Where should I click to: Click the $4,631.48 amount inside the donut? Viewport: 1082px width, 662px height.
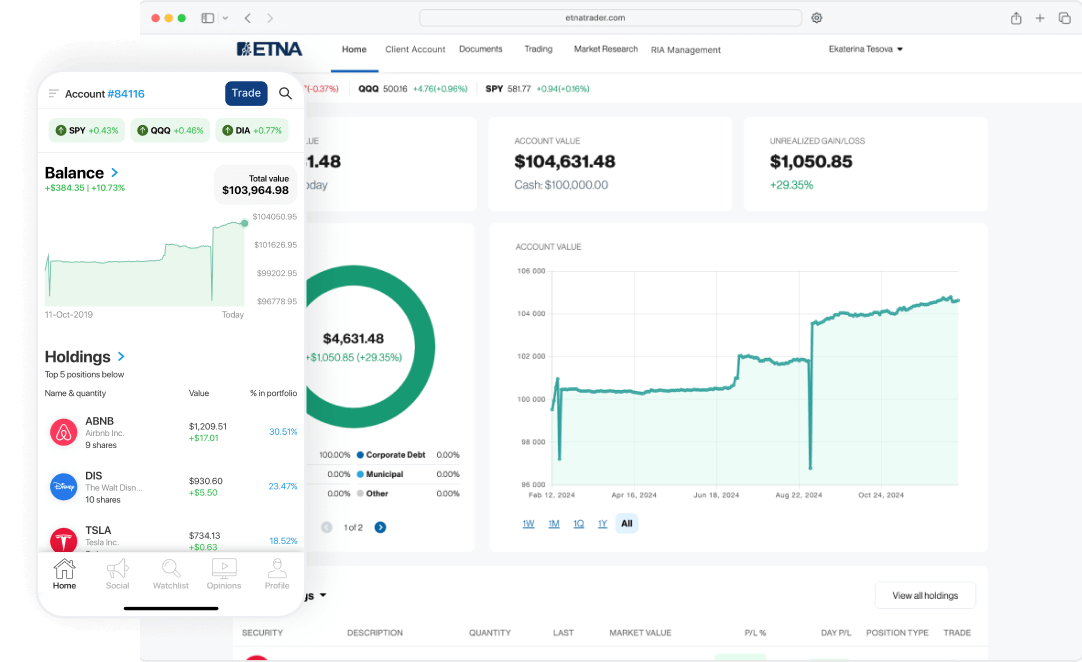[x=353, y=339]
